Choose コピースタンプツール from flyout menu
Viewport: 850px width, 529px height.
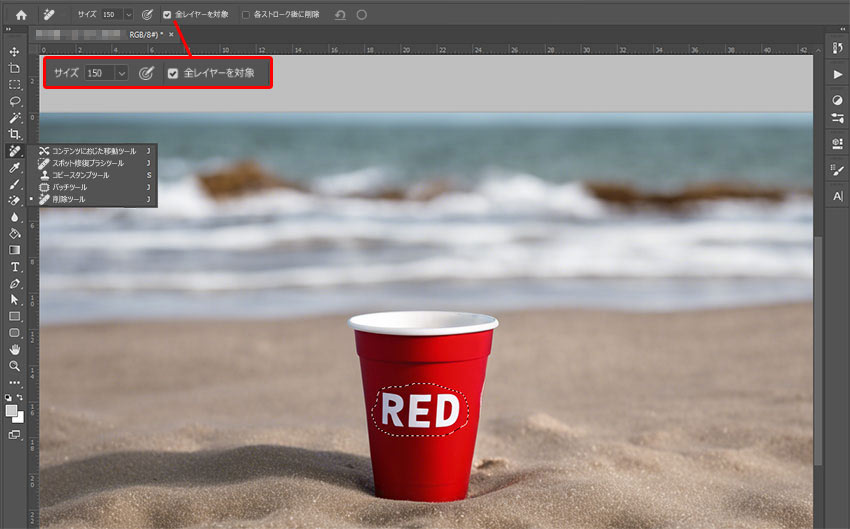click(83, 175)
